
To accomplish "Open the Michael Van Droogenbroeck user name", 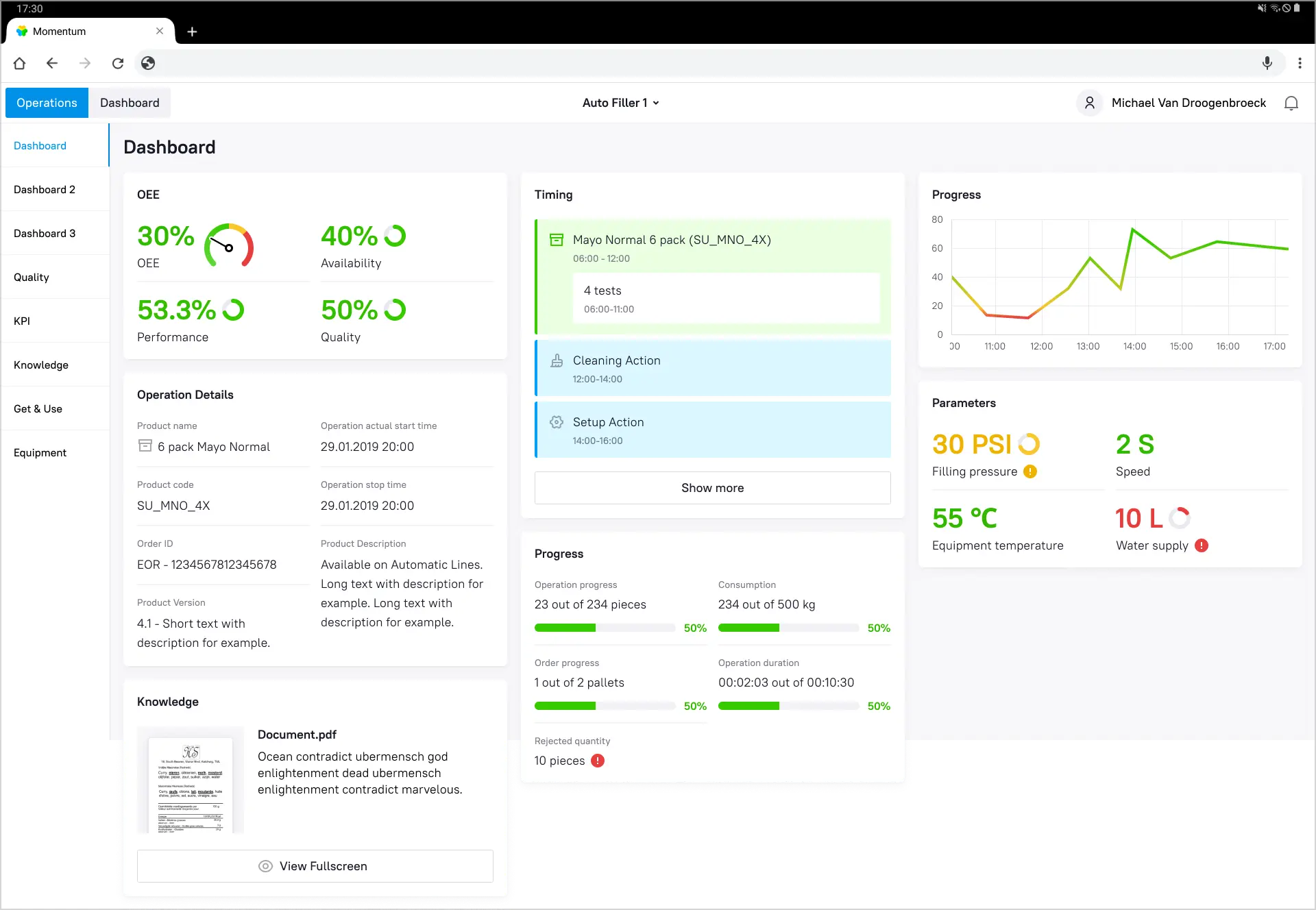I will (x=1189, y=103).
